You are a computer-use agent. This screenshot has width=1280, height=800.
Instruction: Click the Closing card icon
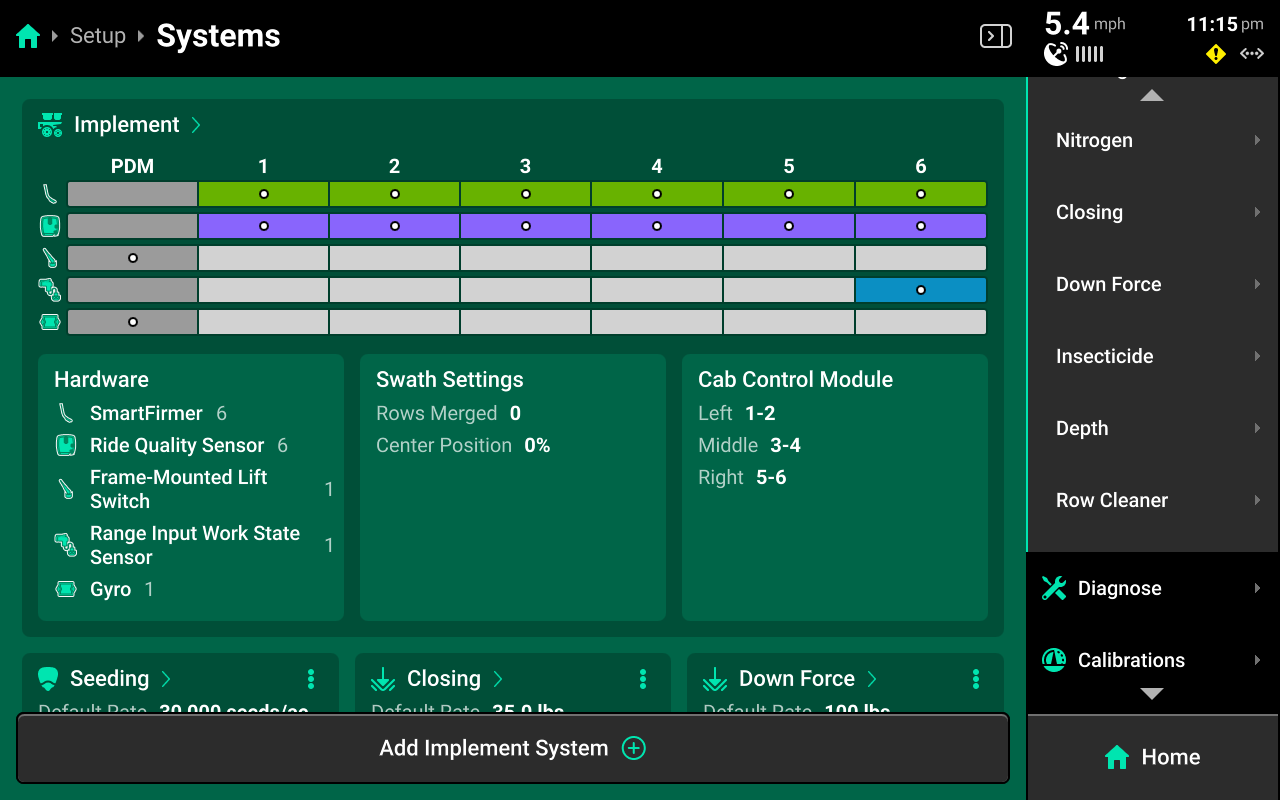382,679
